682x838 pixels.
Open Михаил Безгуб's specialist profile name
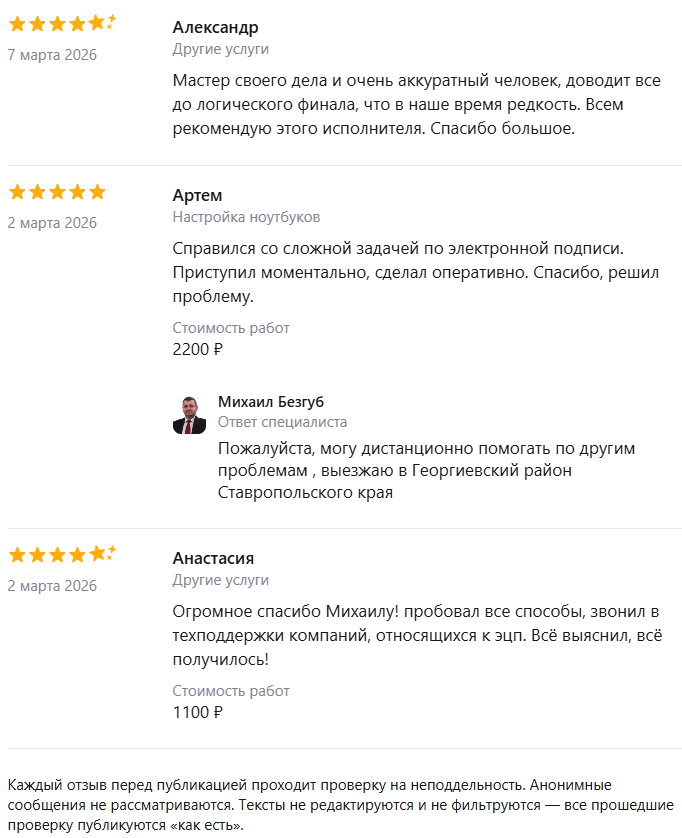(271, 401)
